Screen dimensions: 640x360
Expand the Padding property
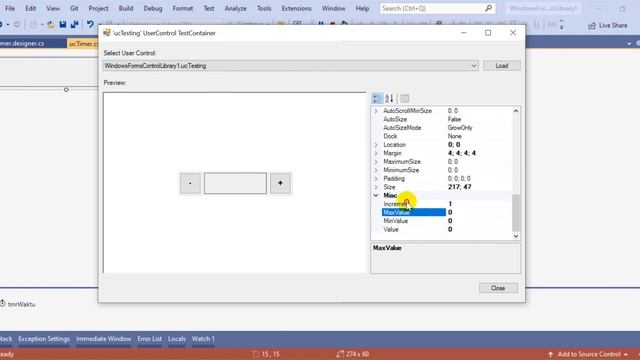(376, 178)
